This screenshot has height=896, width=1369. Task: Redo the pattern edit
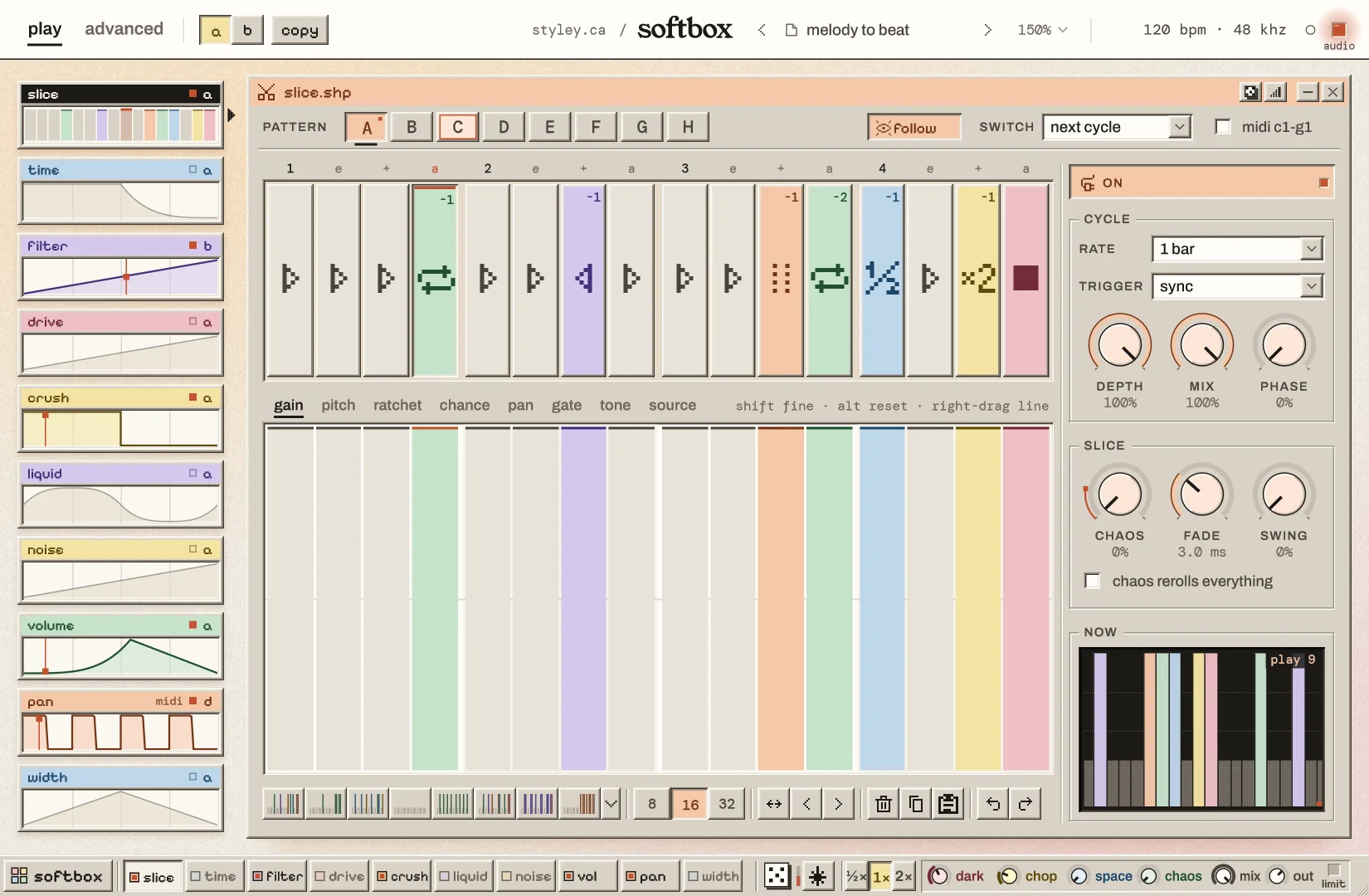click(1026, 804)
